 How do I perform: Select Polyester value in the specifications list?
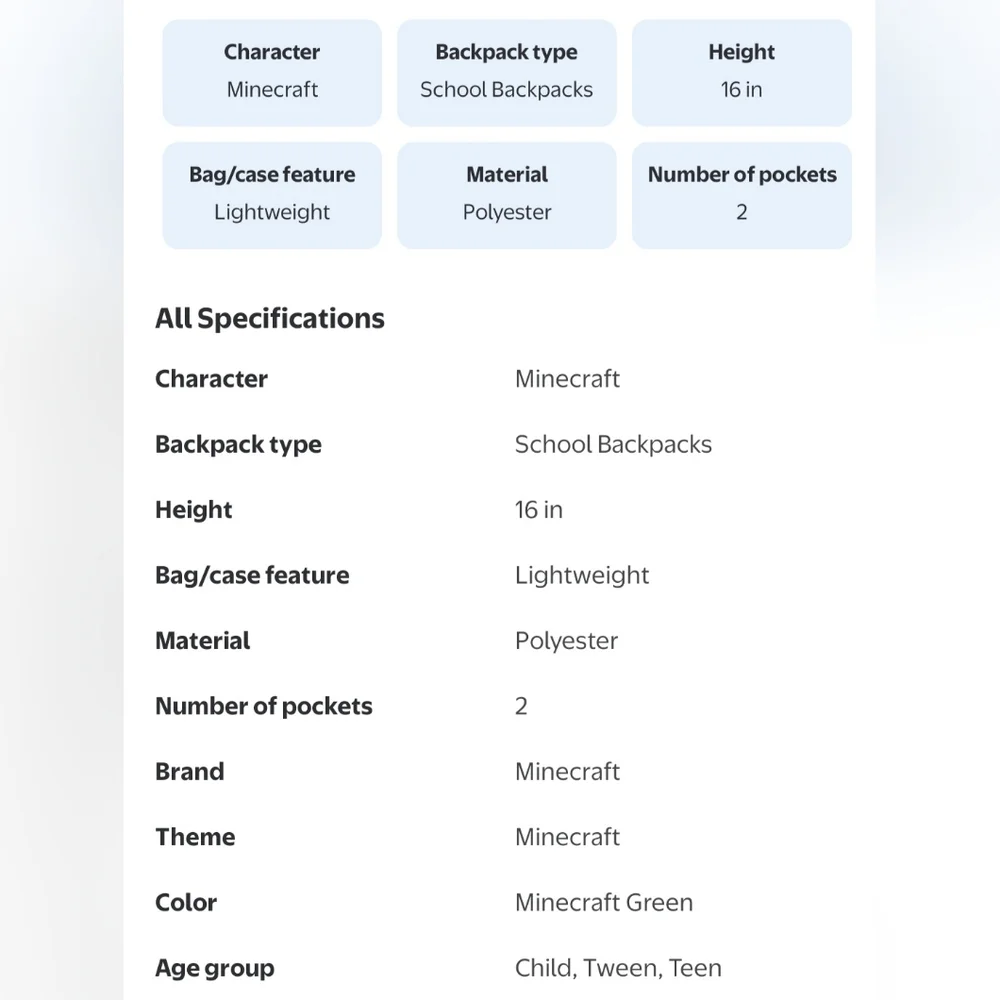(566, 641)
